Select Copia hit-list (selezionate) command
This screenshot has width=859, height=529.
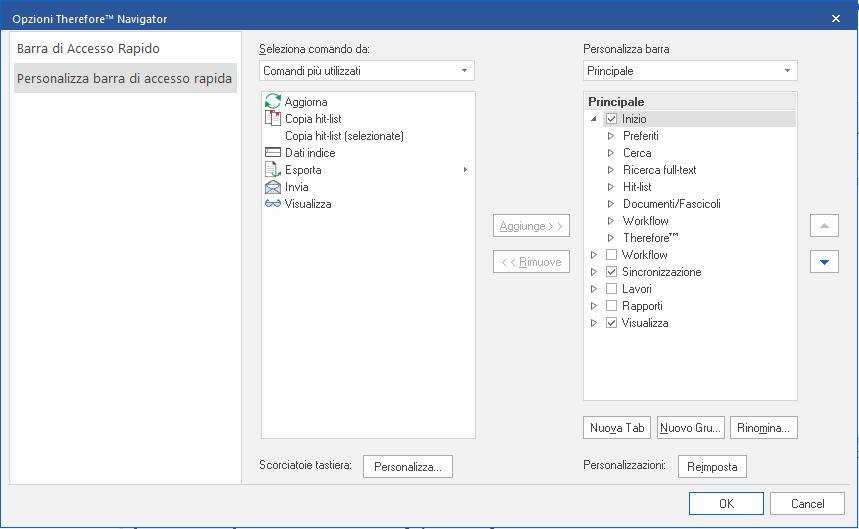(x=344, y=136)
